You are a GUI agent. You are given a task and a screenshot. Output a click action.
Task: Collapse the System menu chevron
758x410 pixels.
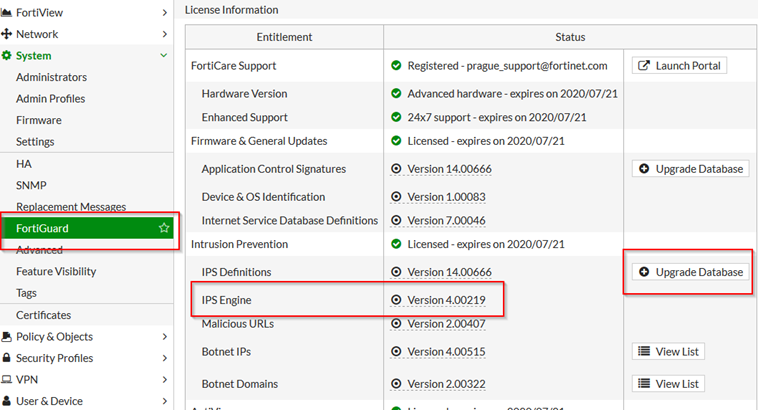(x=164, y=56)
